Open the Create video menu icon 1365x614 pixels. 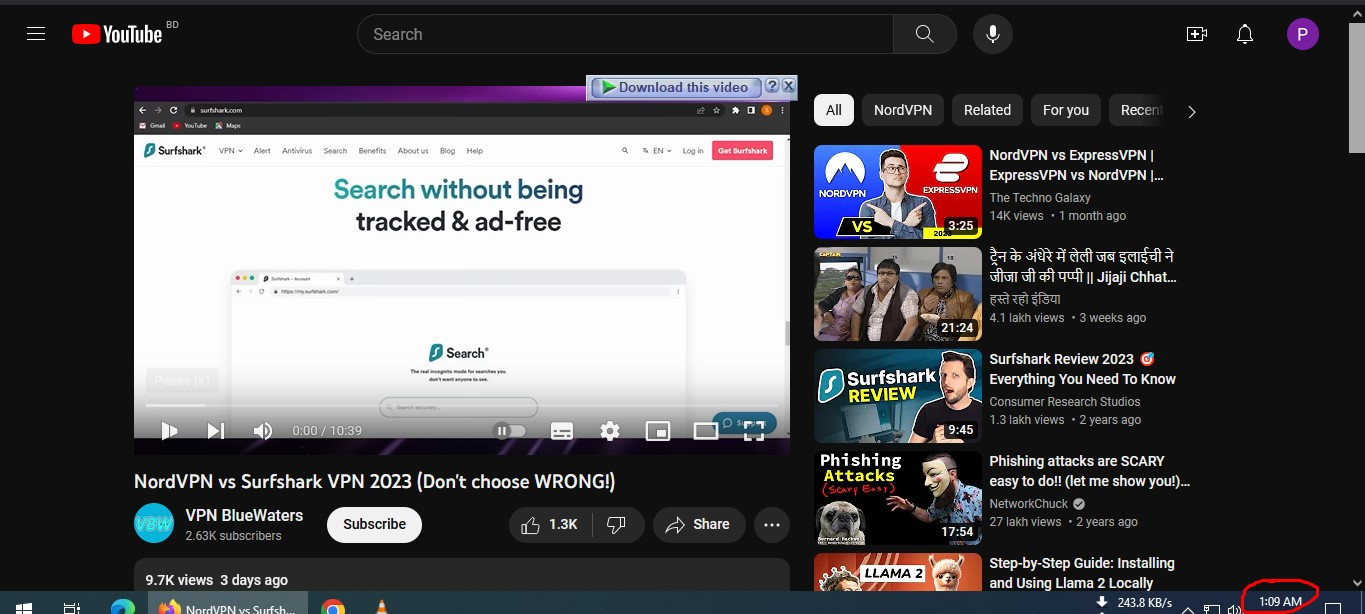click(1197, 34)
